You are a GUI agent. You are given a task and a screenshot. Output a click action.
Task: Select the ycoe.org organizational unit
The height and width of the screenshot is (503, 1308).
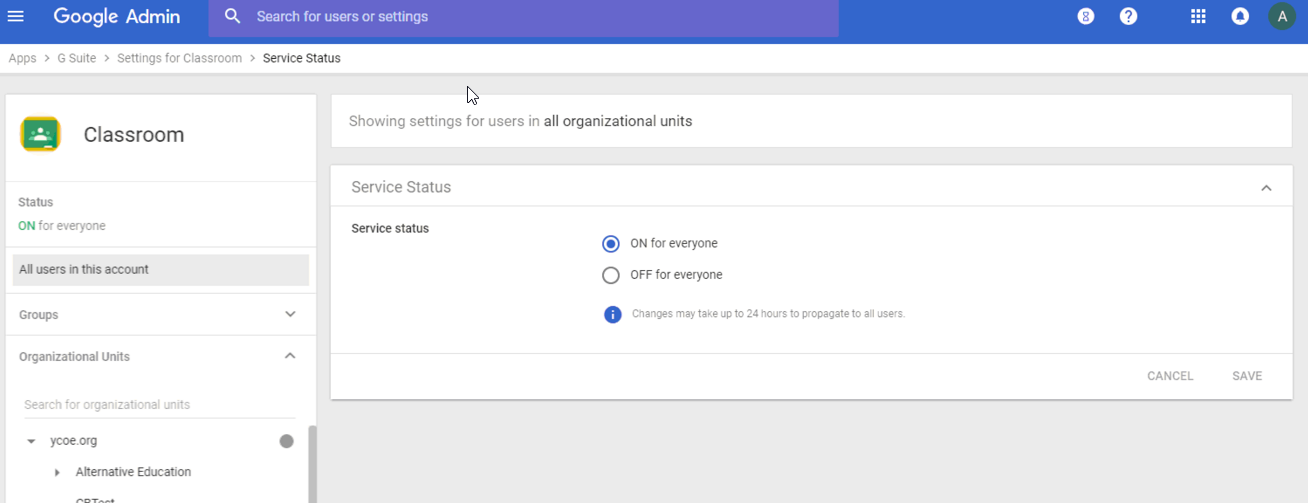[73, 441]
